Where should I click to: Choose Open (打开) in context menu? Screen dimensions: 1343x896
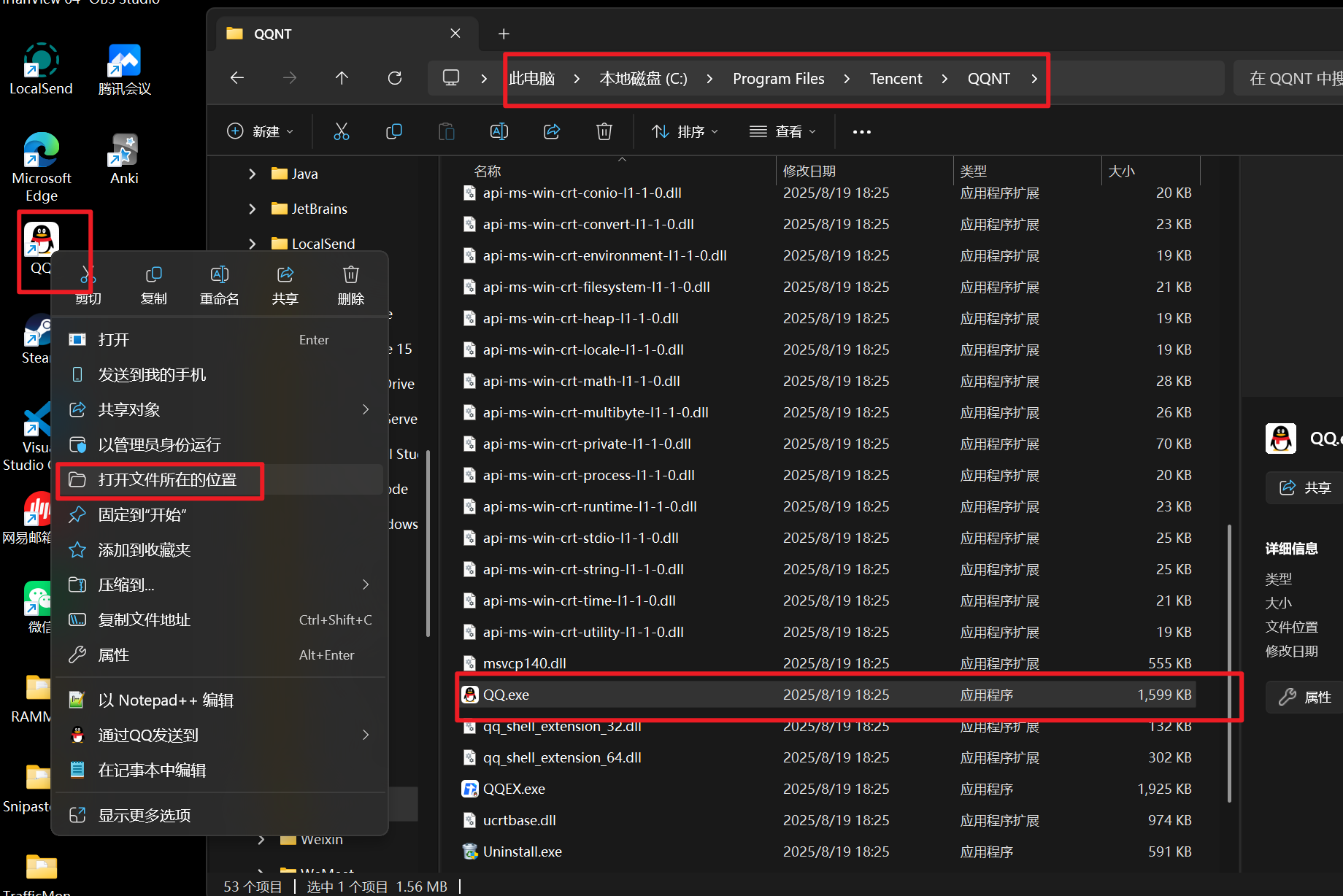(220, 340)
